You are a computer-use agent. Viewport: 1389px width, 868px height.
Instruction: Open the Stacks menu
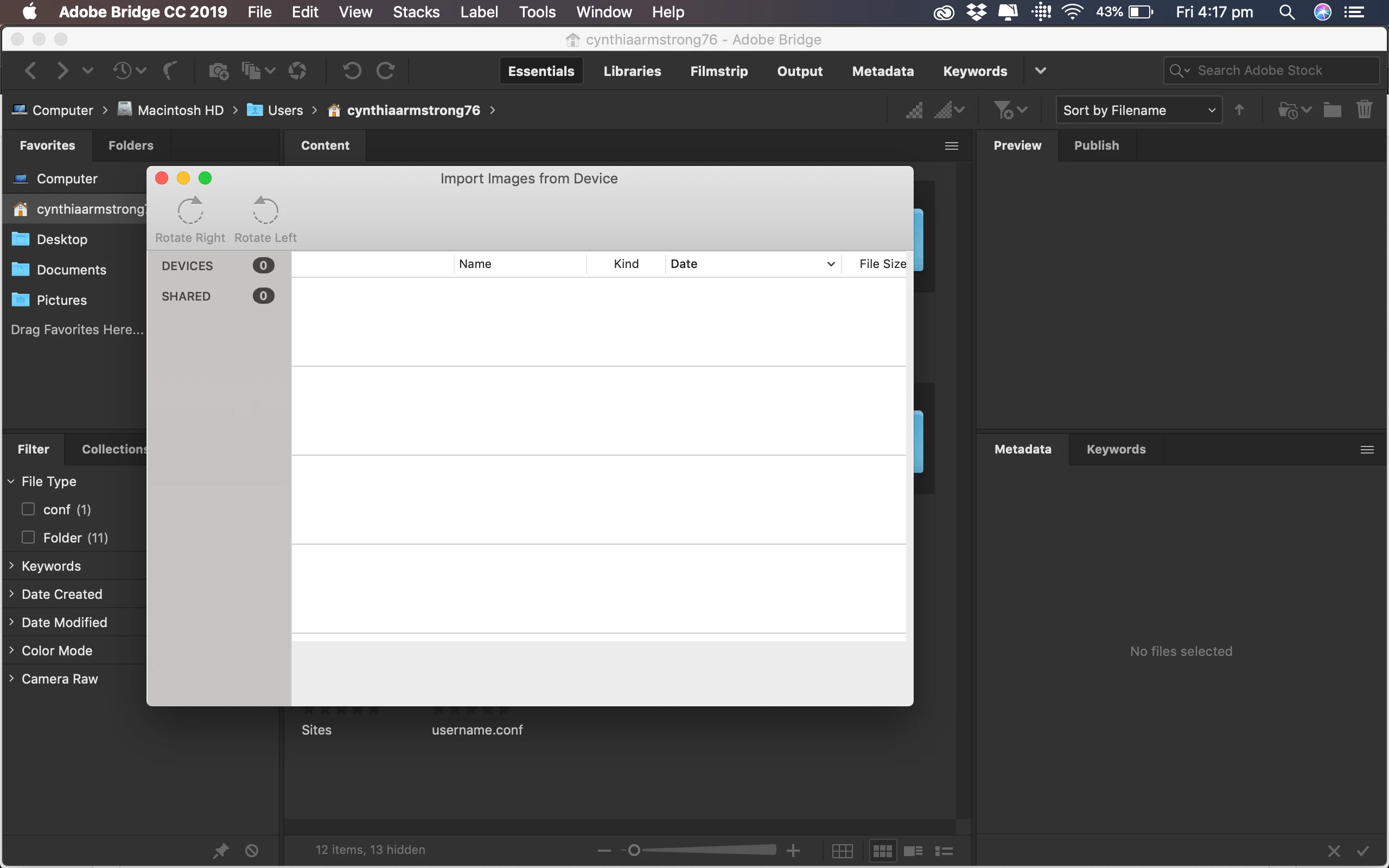pos(416,12)
